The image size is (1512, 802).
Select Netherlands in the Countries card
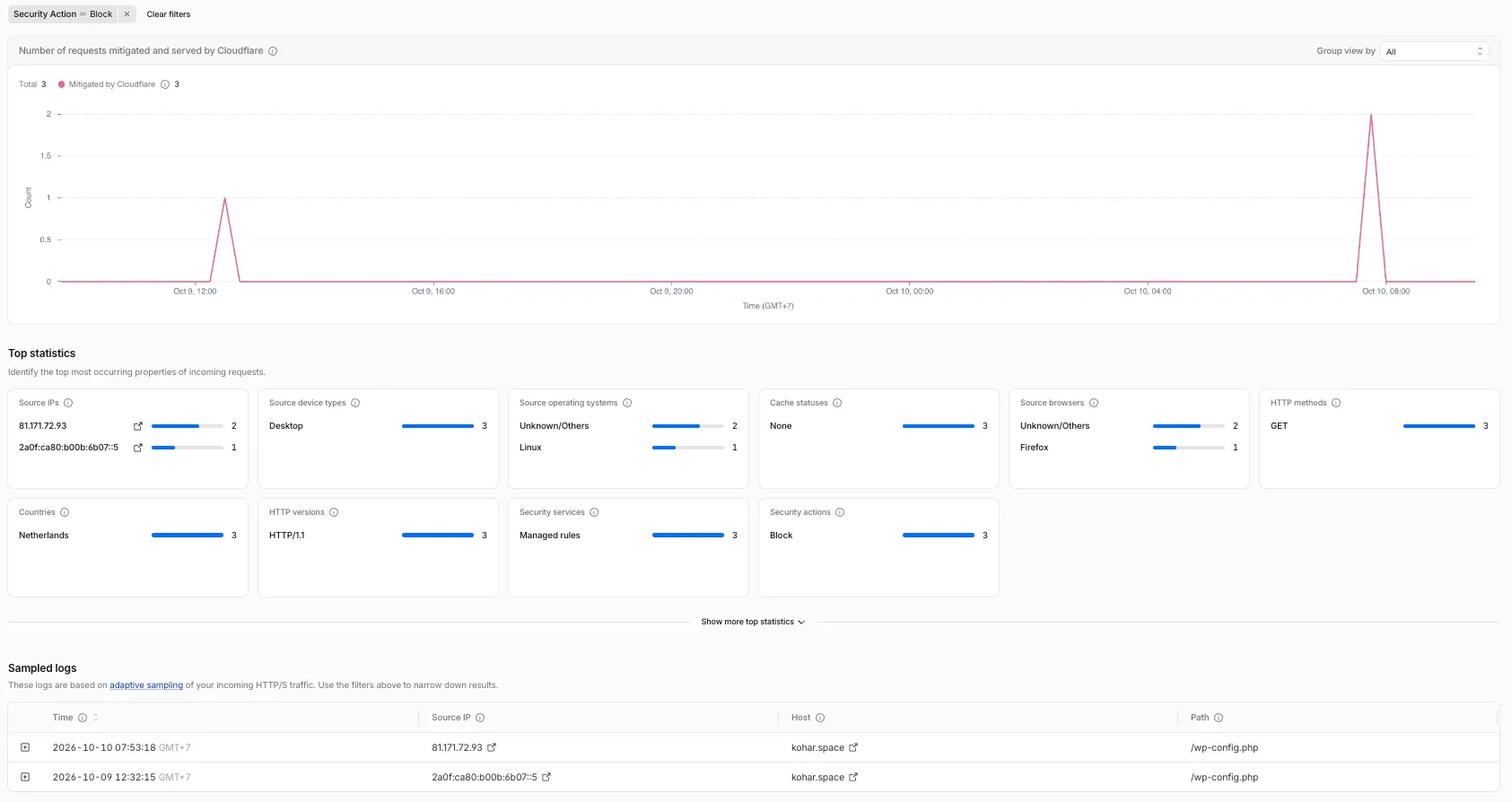[x=44, y=536]
